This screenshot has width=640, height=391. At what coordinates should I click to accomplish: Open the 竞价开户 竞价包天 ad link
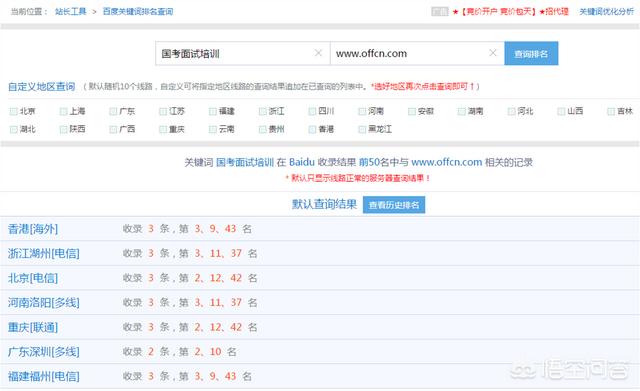click(510, 11)
